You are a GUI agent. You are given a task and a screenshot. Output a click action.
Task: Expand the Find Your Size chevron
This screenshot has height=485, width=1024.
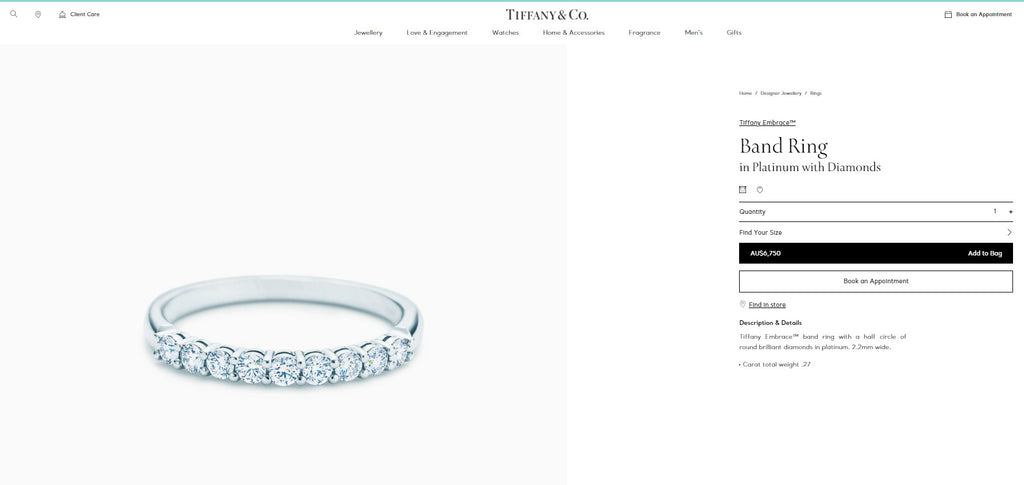pyautogui.click(x=1009, y=232)
